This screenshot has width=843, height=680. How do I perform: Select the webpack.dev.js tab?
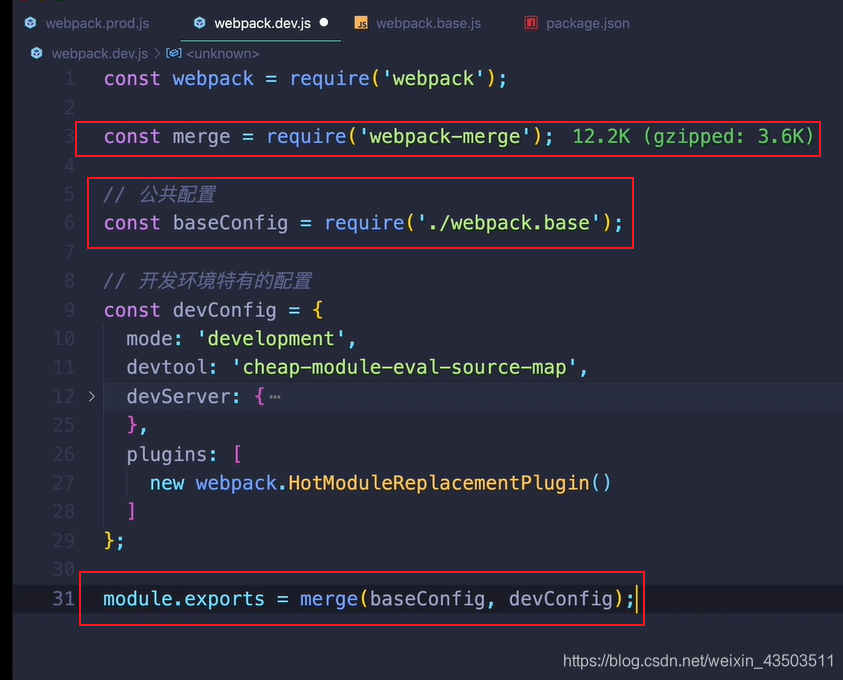260,24
